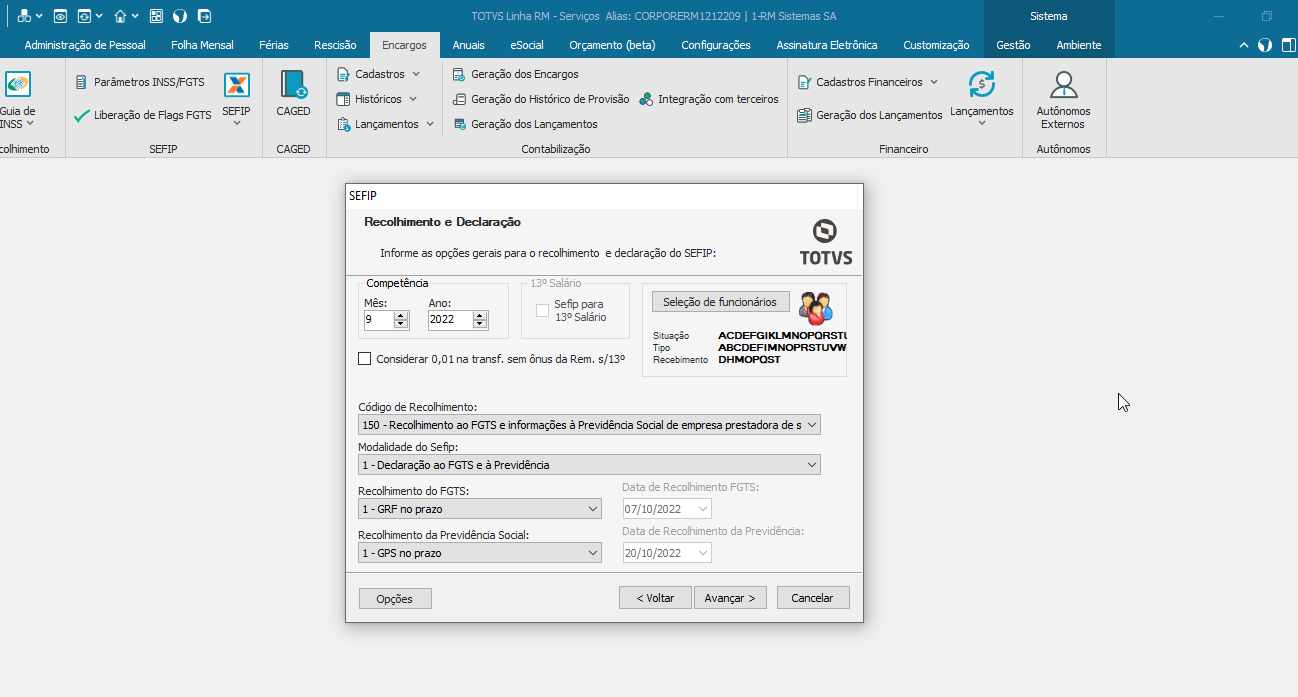Image resolution: width=1298 pixels, height=697 pixels.
Task: Click the eye icon in quick access toolbar
Action: pyautogui.click(x=61, y=16)
